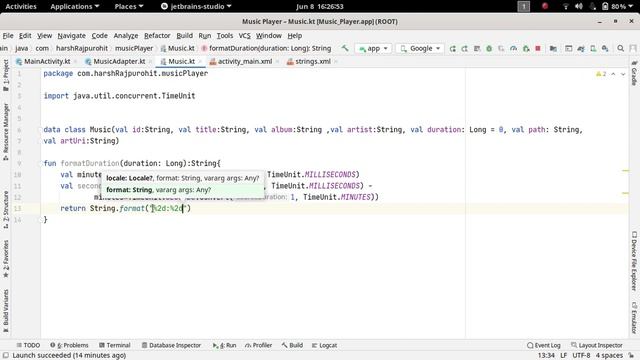Open the Build menu
Viewport: 640px width, 360px height.
coord(184,36)
